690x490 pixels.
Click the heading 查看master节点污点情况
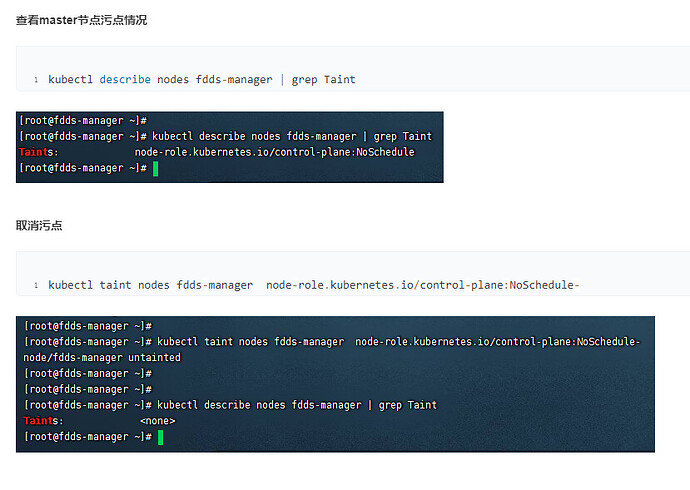click(x=82, y=20)
